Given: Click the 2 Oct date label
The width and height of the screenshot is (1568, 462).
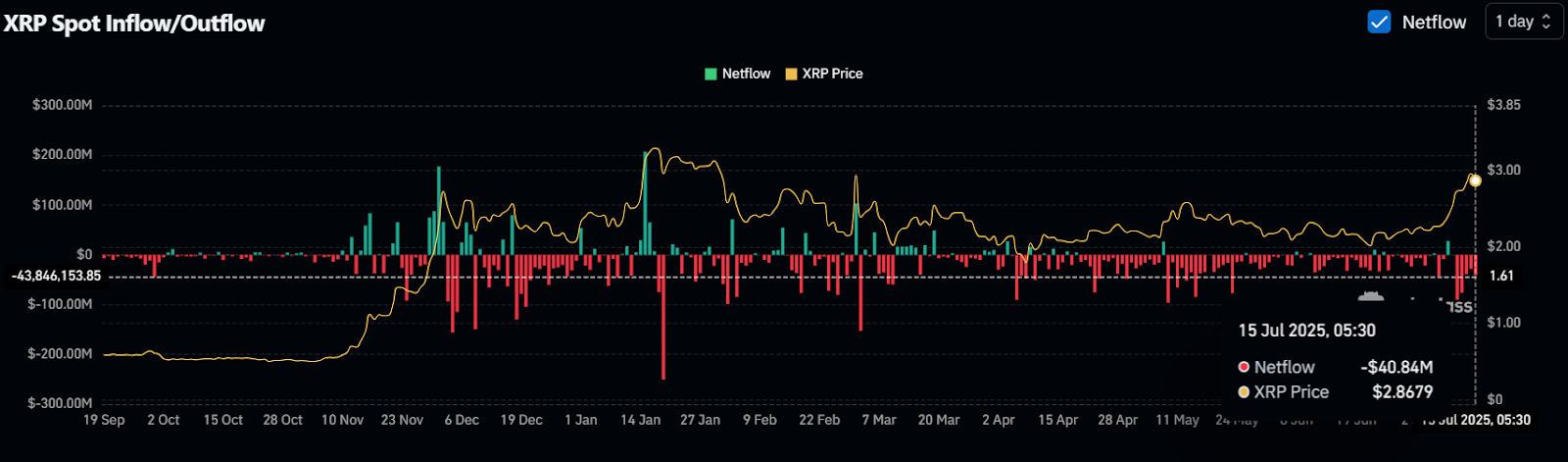Looking at the screenshot, I should (164, 420).
